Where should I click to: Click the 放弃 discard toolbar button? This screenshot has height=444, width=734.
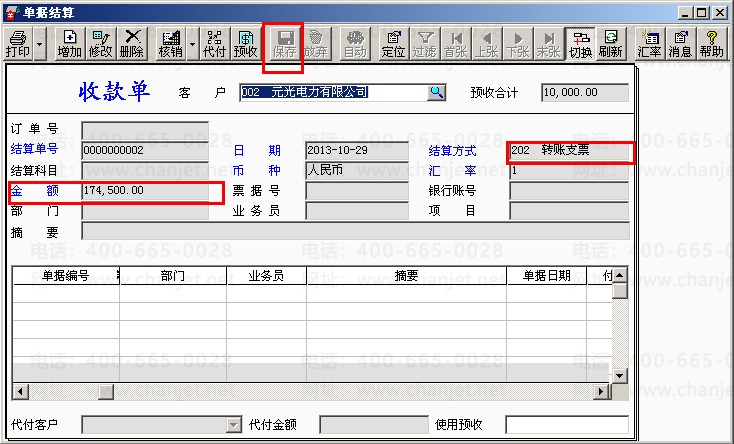click(316, 44)
